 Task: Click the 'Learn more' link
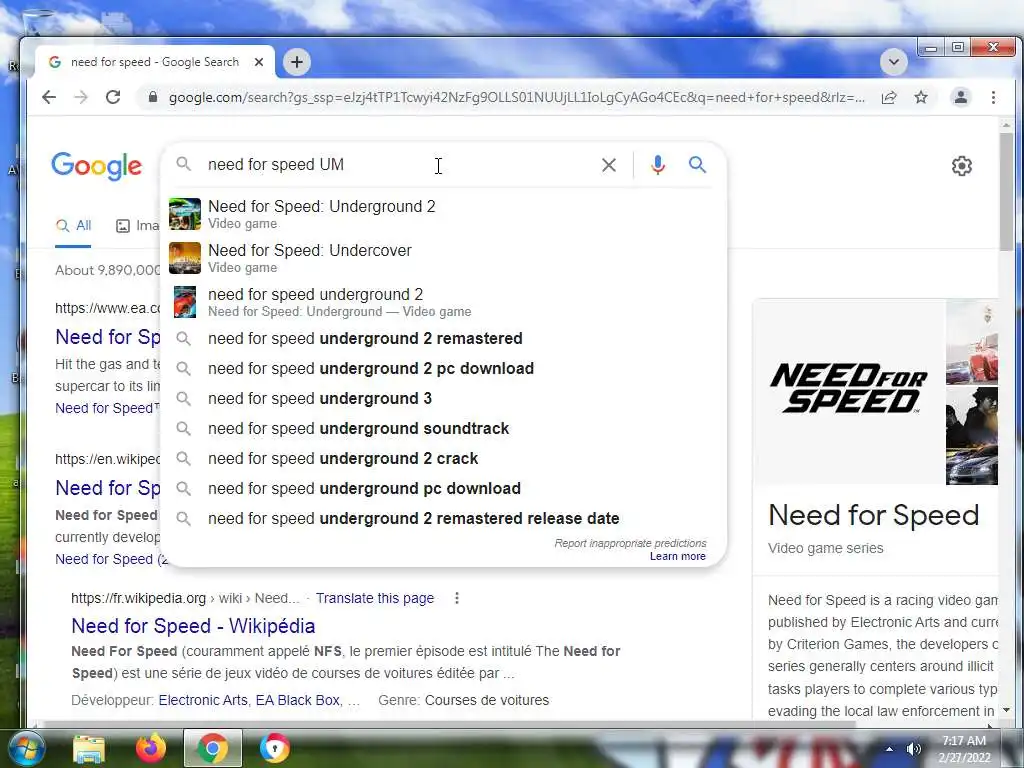point(677,556)
